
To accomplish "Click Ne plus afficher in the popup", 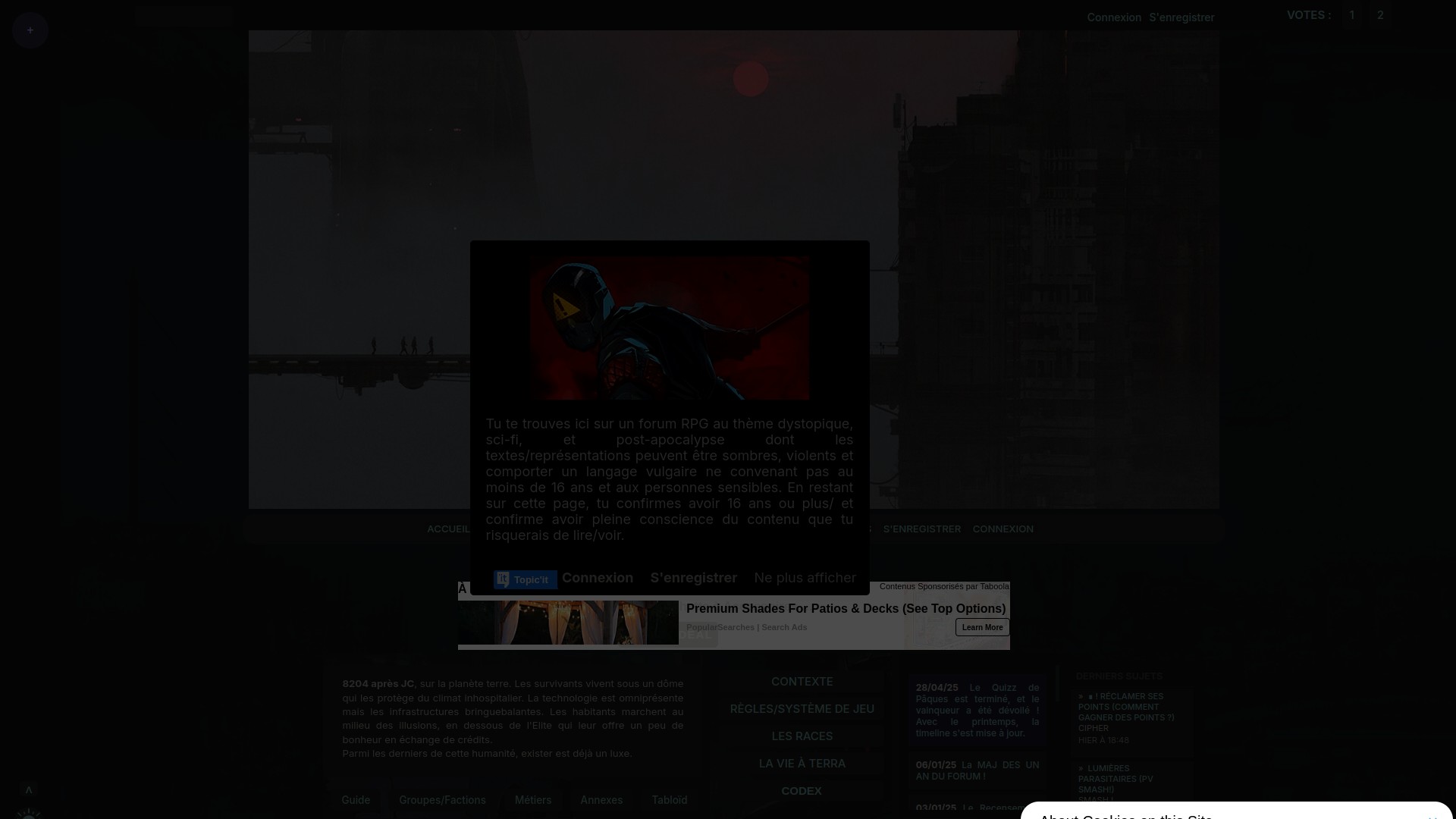I will pyautogui.click(x=805, y=578).
